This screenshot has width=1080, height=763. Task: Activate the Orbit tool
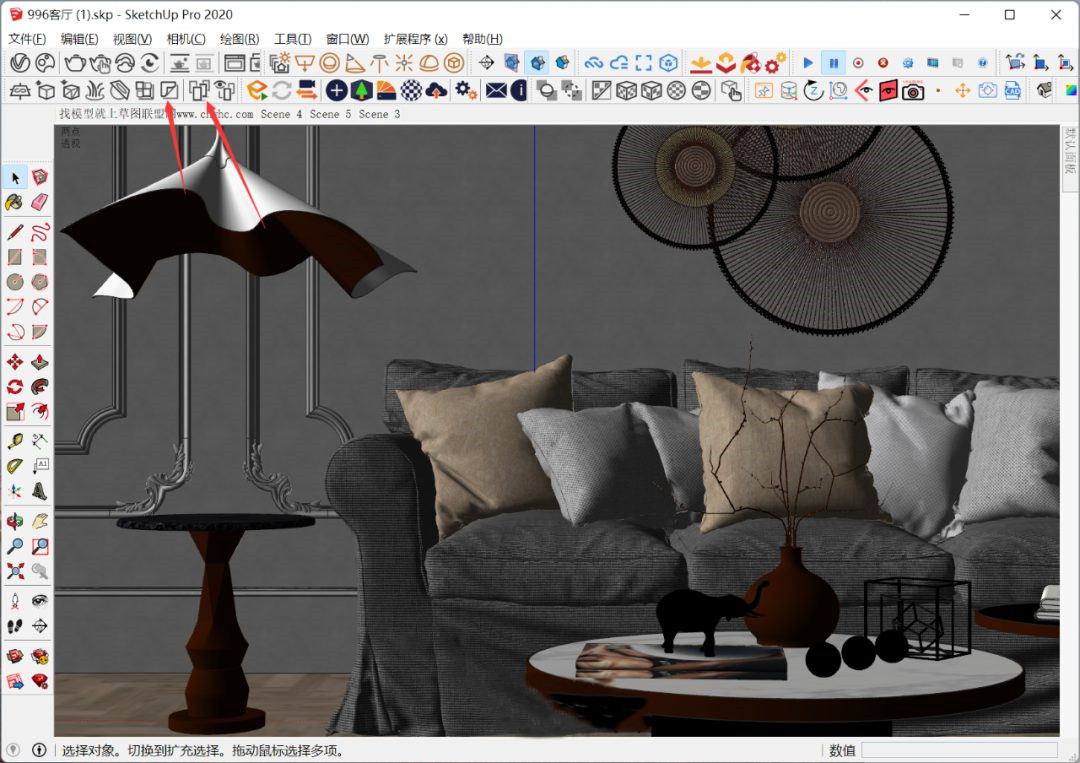point(14,521)
